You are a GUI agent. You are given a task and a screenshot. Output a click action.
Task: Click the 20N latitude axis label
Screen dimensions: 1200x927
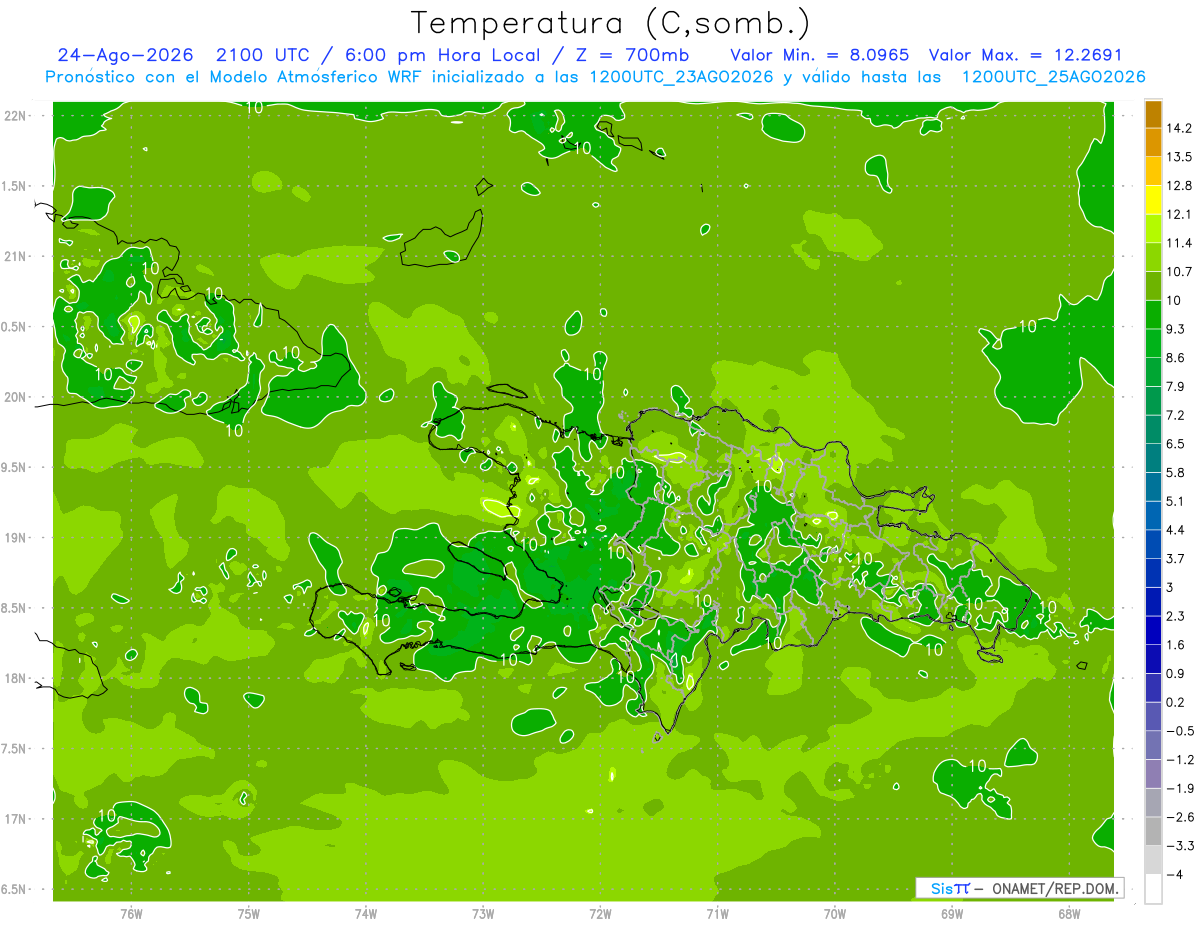[x=17, y=397]
